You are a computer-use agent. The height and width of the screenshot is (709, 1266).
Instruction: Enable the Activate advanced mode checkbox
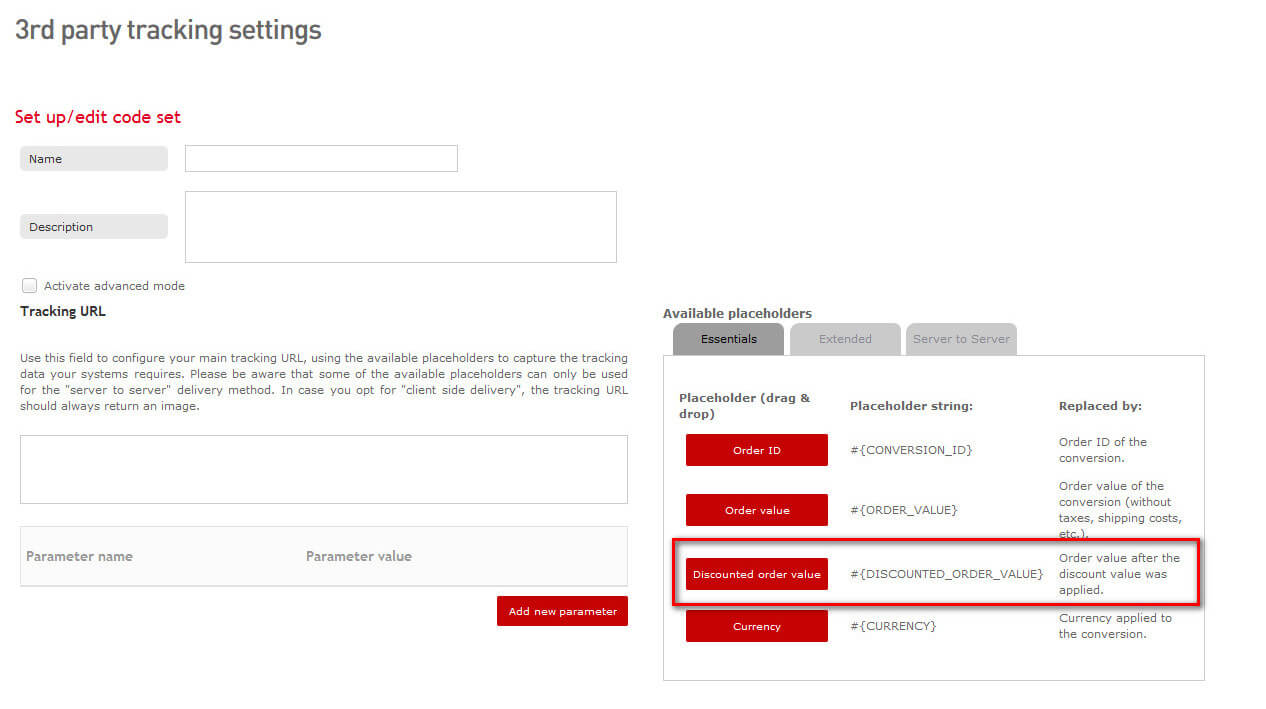[29, 285]
